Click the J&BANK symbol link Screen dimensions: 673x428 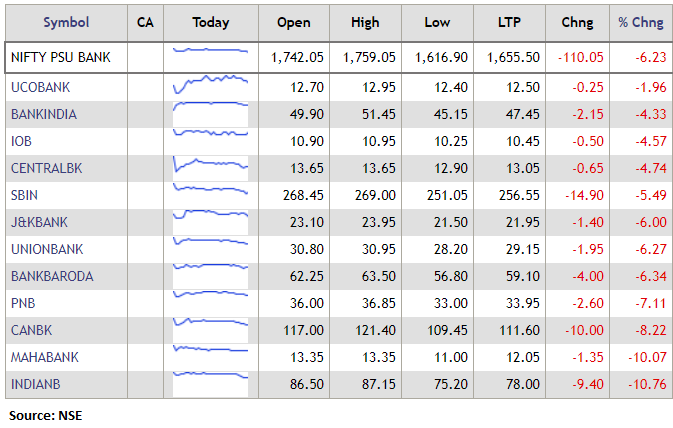[39, 222]
